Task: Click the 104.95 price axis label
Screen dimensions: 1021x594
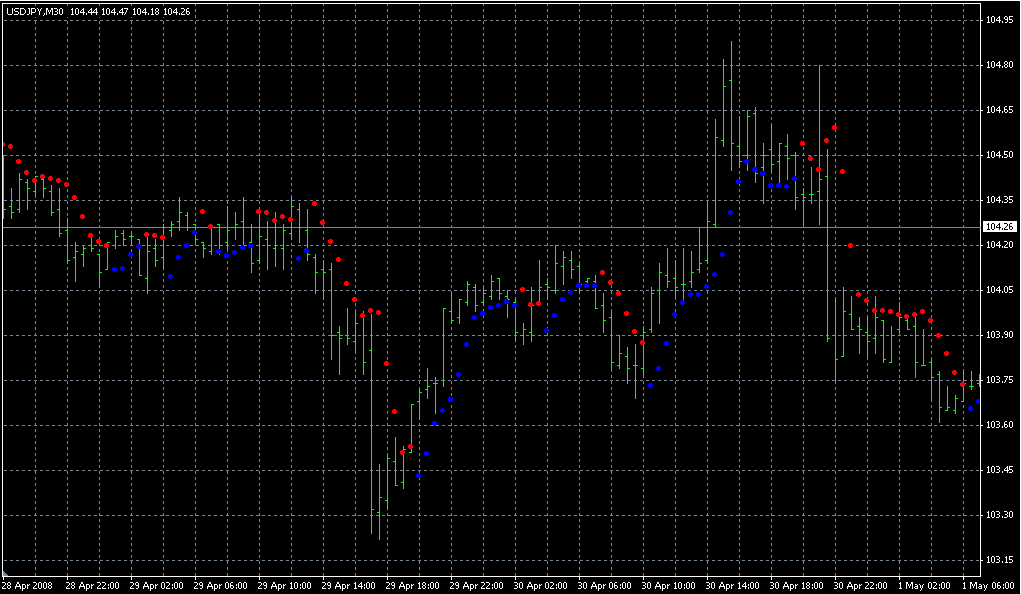Action: coord(999,20)
